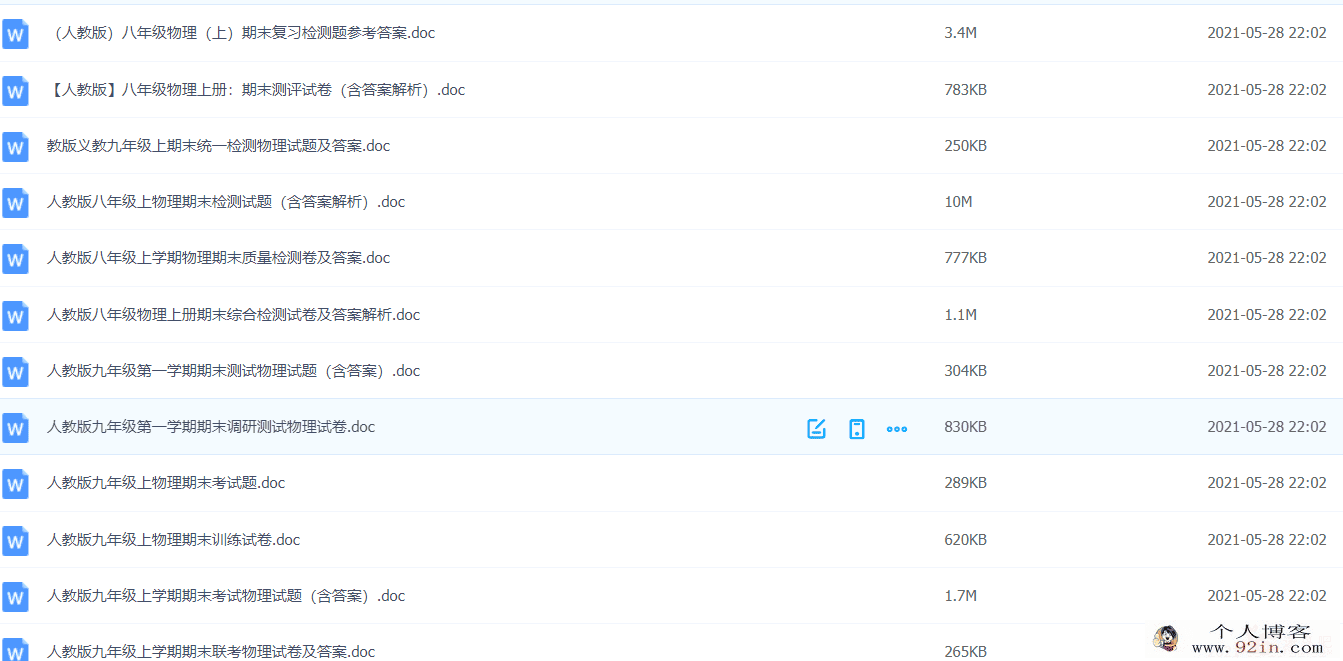Click Word icon for 期末调研测试物理试卷.doc
Screen dimensions: 1343x661
click(15, 427)
